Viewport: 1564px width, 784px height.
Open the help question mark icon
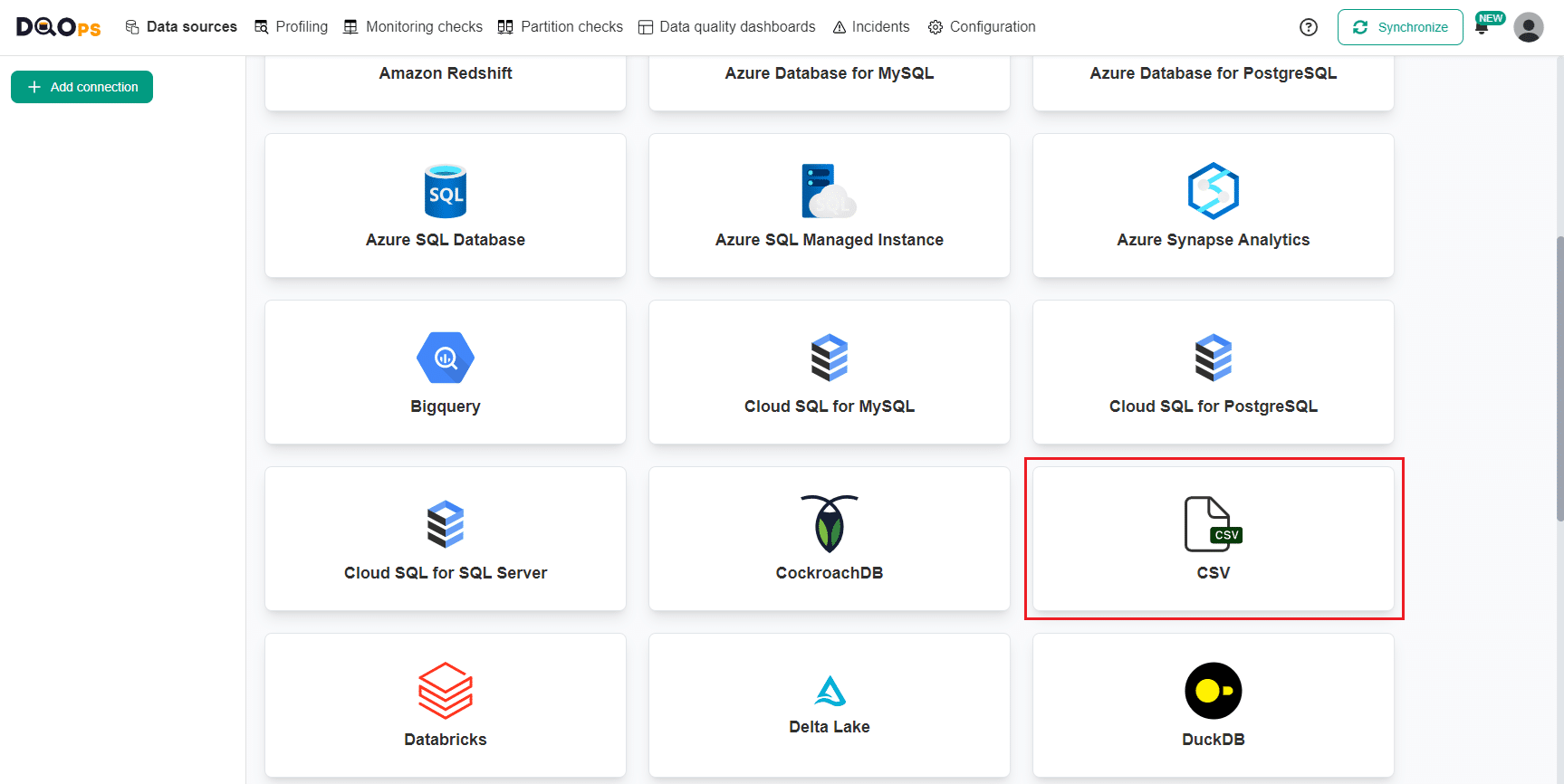point(1309,27)
